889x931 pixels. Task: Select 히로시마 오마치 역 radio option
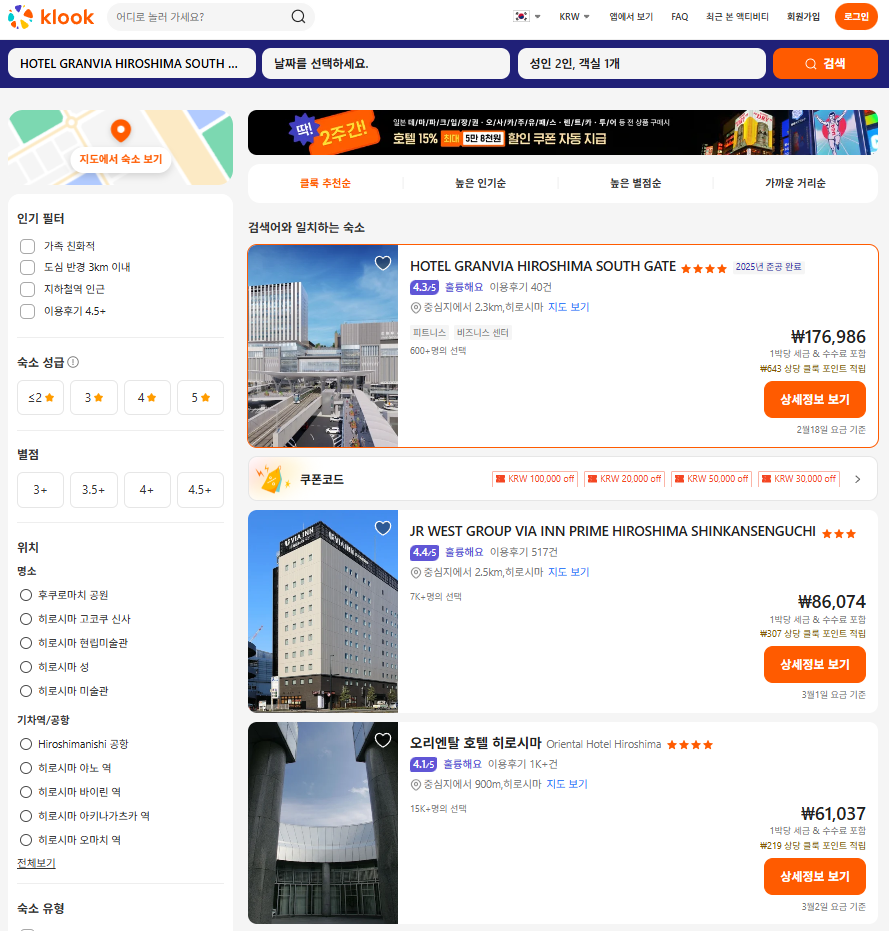tap(26, 840)
